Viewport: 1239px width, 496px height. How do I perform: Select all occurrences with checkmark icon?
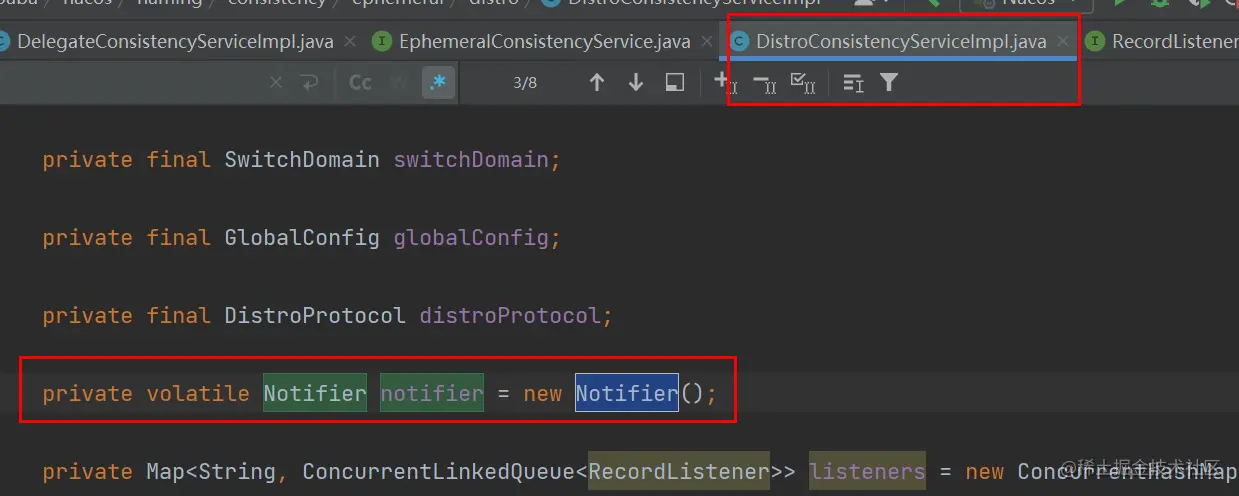803,83
